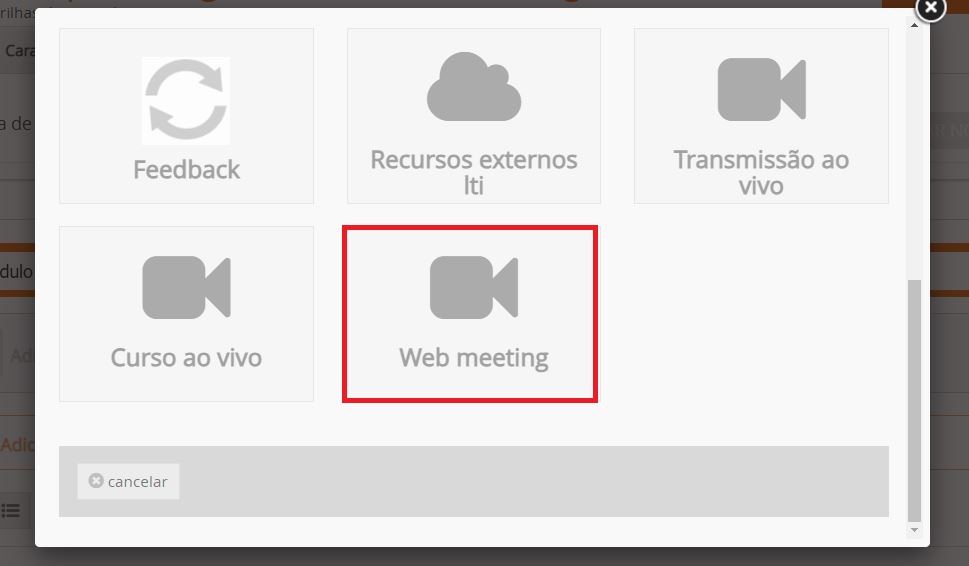The height and width of the screenshot is (566, 969).
Task: Click the cloud icon for Recursos externos lti
Action: click(474, 87)
